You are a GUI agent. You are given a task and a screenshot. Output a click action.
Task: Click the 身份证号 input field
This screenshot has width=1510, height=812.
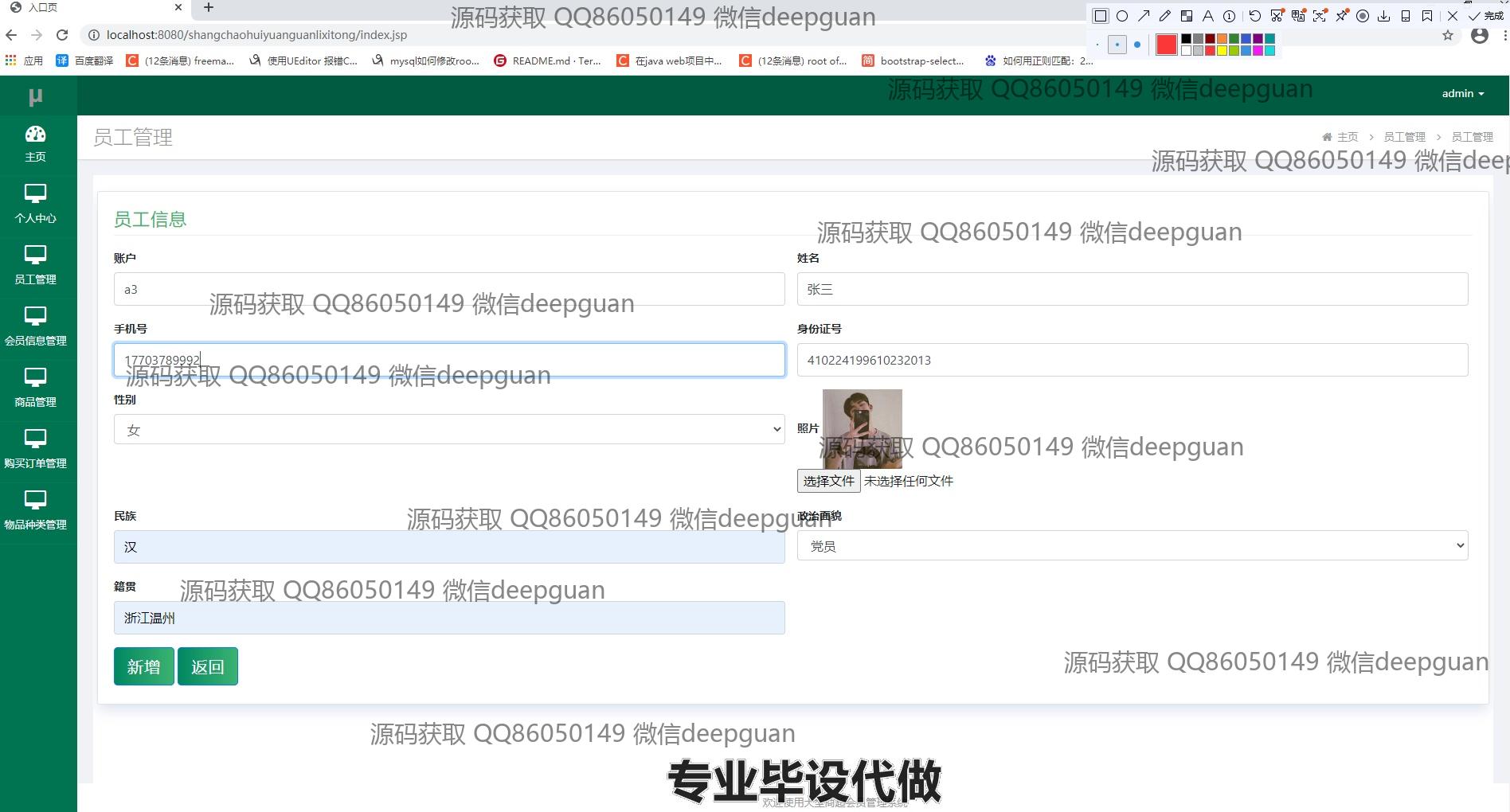[x=1132, y=360]
